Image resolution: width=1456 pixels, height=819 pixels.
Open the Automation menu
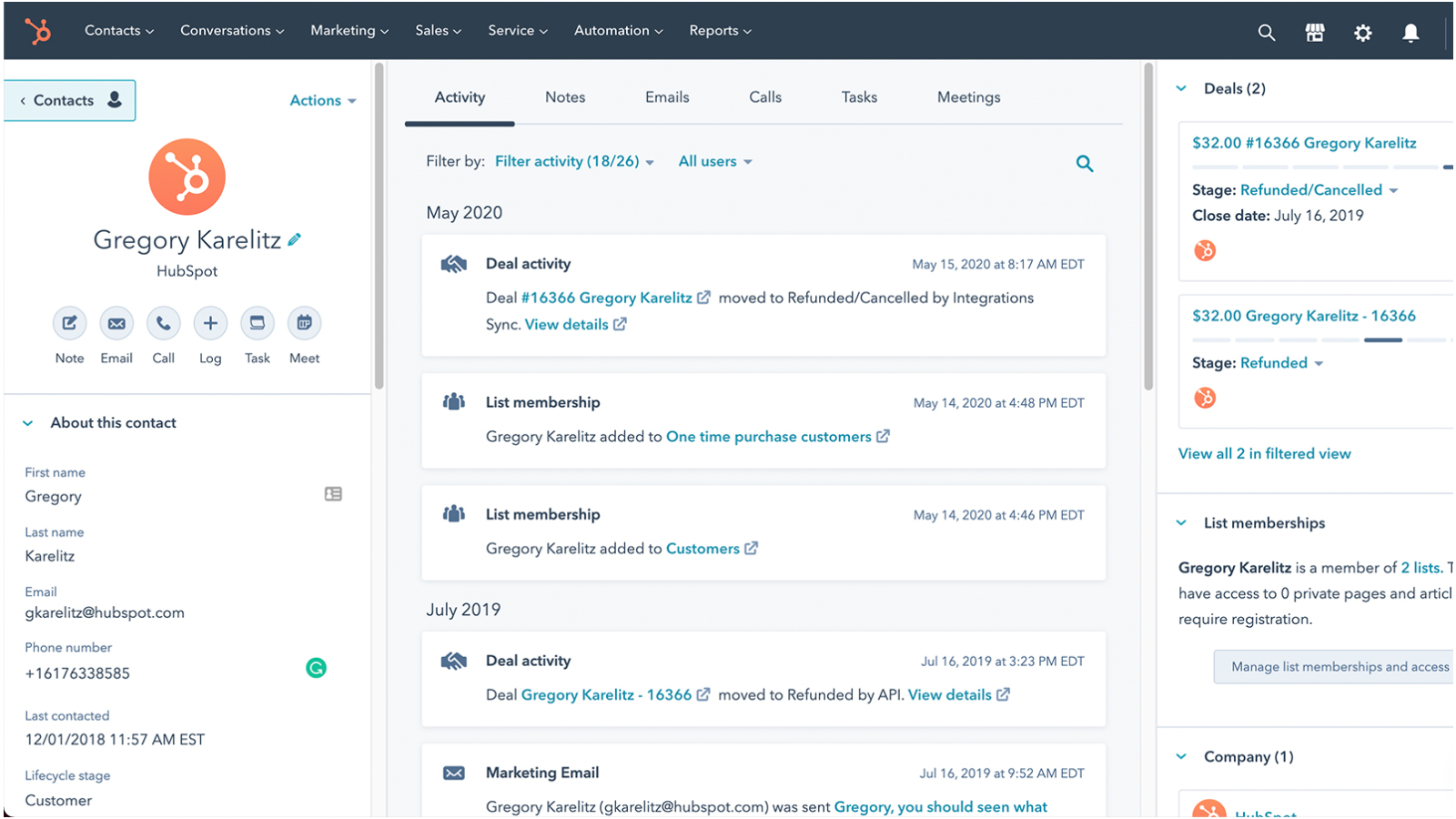pyautogui.click(x=618, y=30)
